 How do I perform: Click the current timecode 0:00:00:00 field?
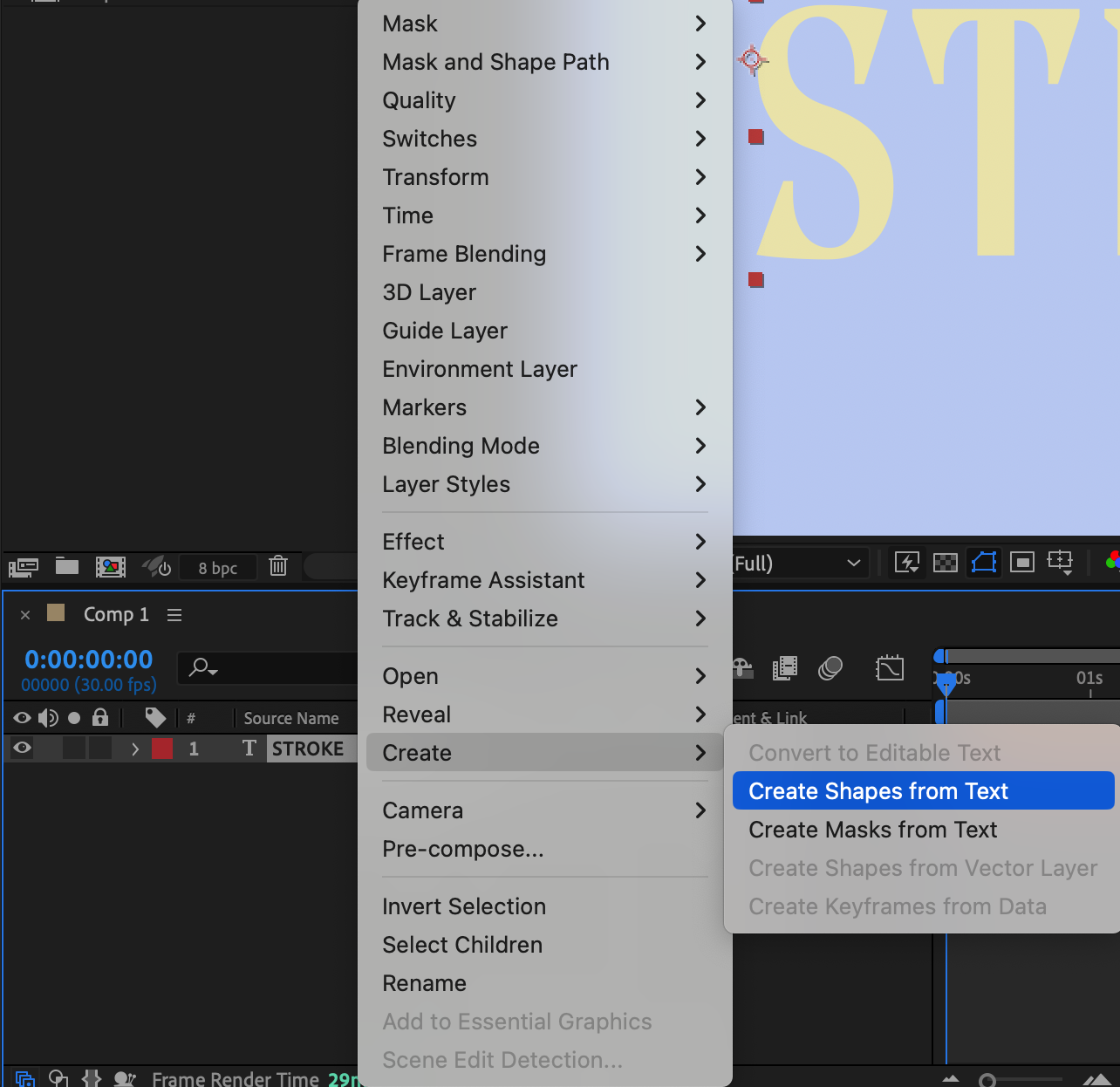[x=88, y=660]
